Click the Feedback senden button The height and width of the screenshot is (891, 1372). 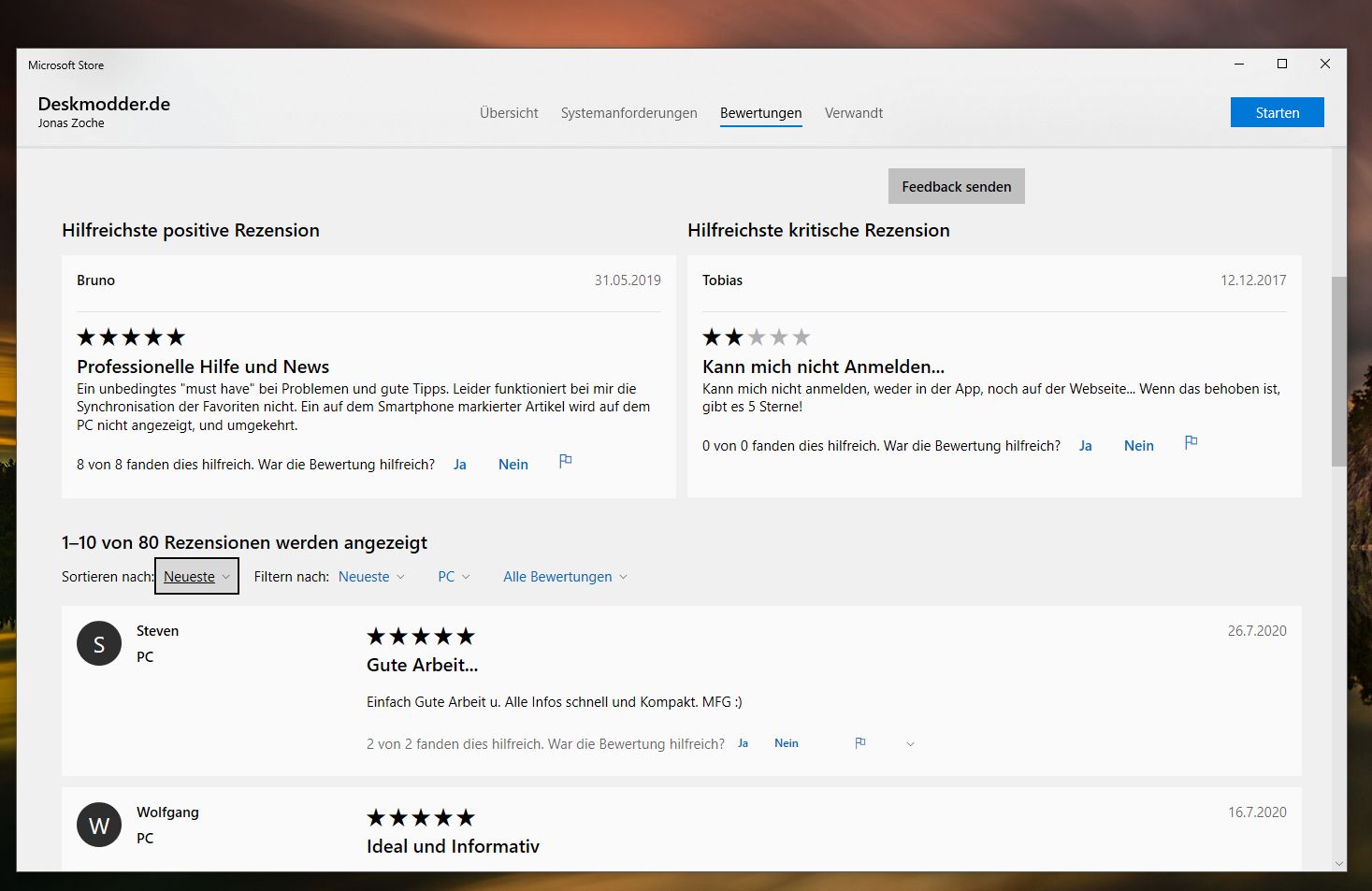(x=956, y=186)
